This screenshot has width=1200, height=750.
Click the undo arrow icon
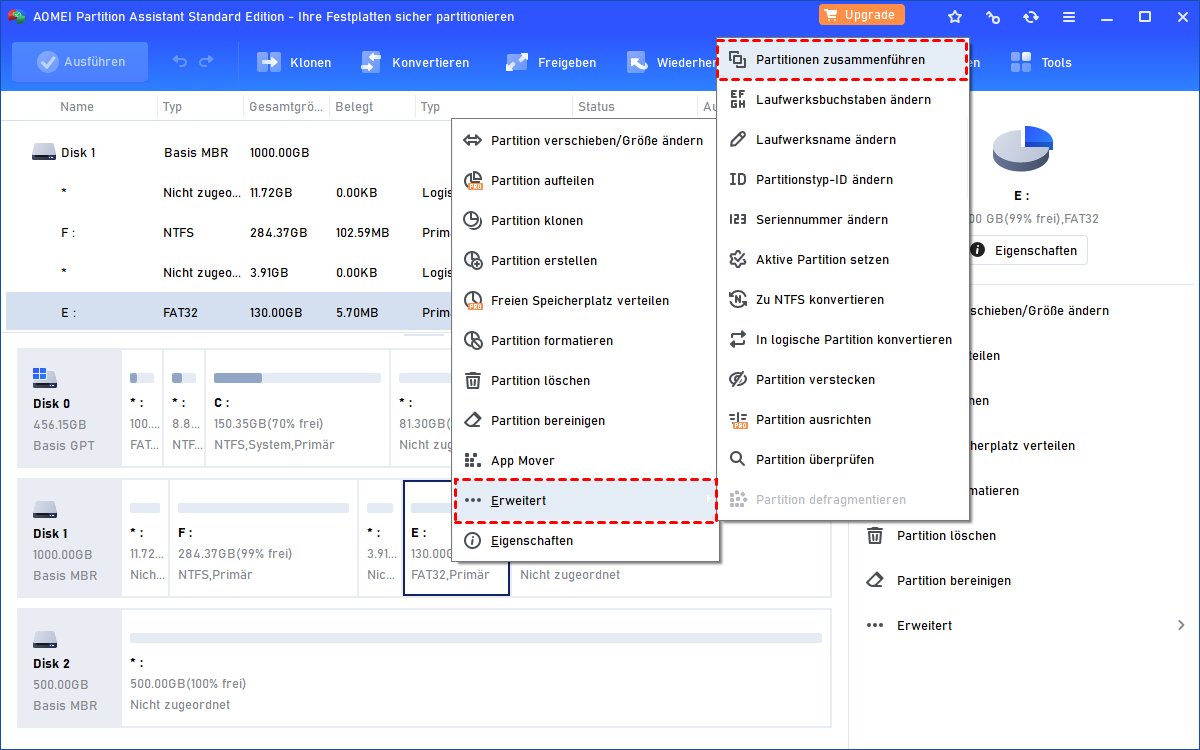tap(180, 62)
